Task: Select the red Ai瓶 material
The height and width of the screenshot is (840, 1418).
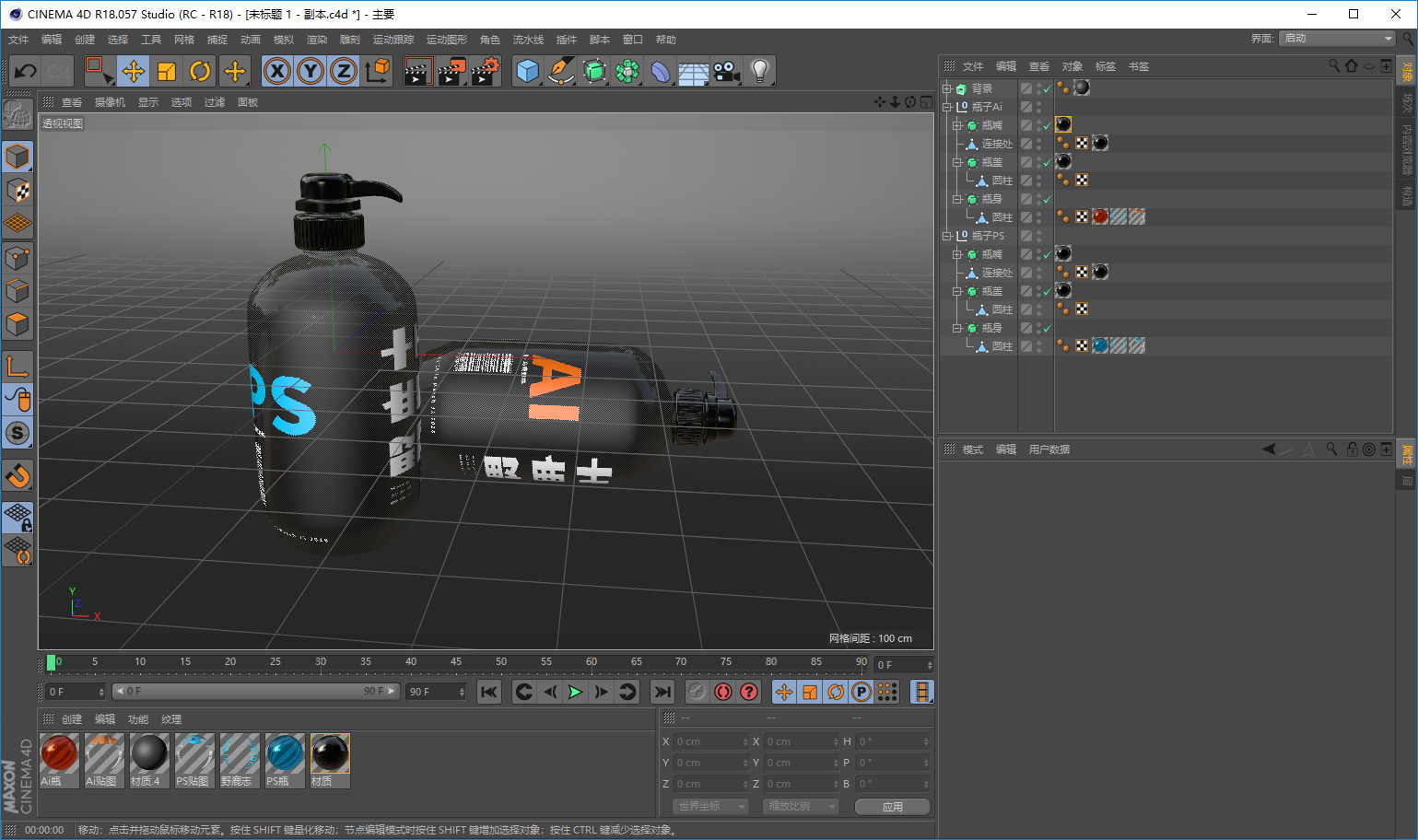Action: click(x=59, y=761)
